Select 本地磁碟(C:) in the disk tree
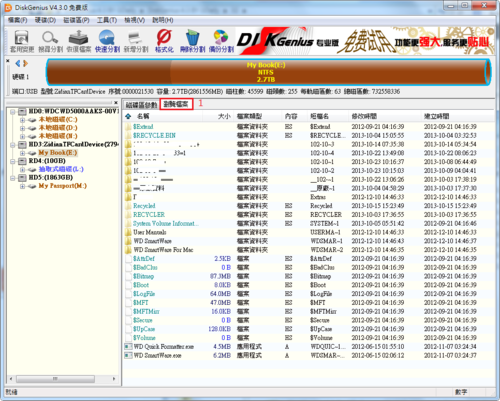 (58, 119)
